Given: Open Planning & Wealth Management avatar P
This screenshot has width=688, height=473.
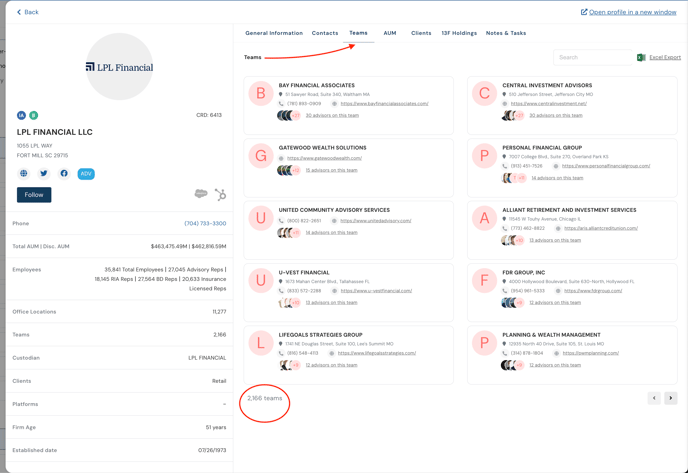Looking at the screenshot, I should tap(484, 343).
